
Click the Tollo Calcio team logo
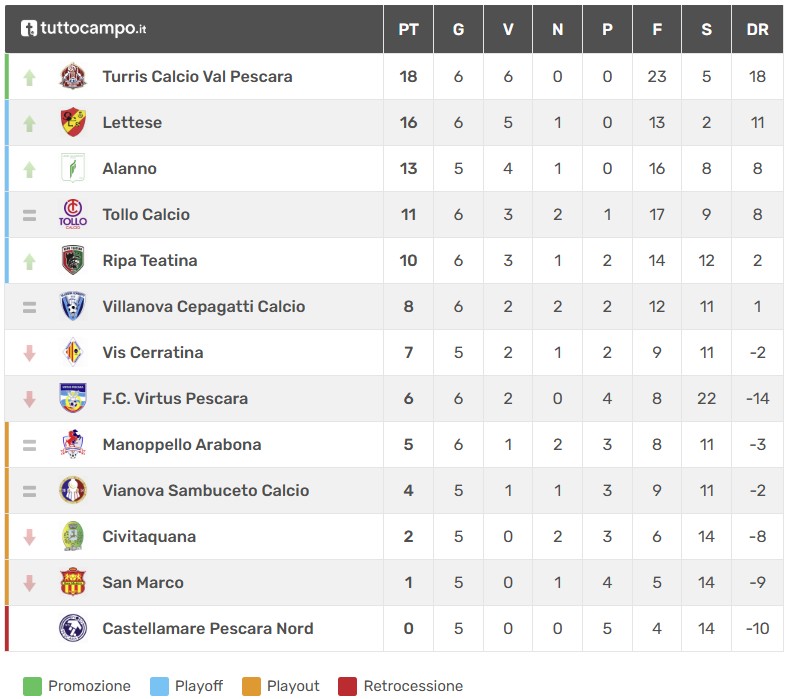click(73, 215)
